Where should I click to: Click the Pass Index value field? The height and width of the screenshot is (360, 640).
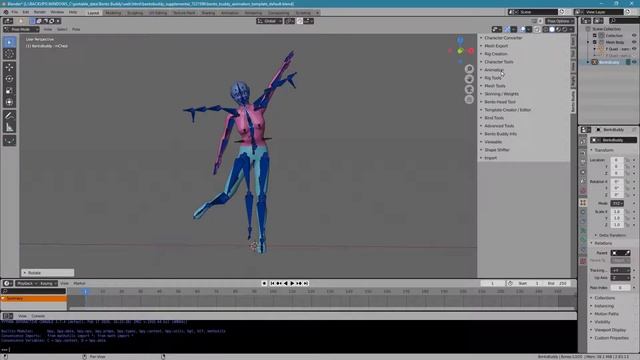click(620, 288)
